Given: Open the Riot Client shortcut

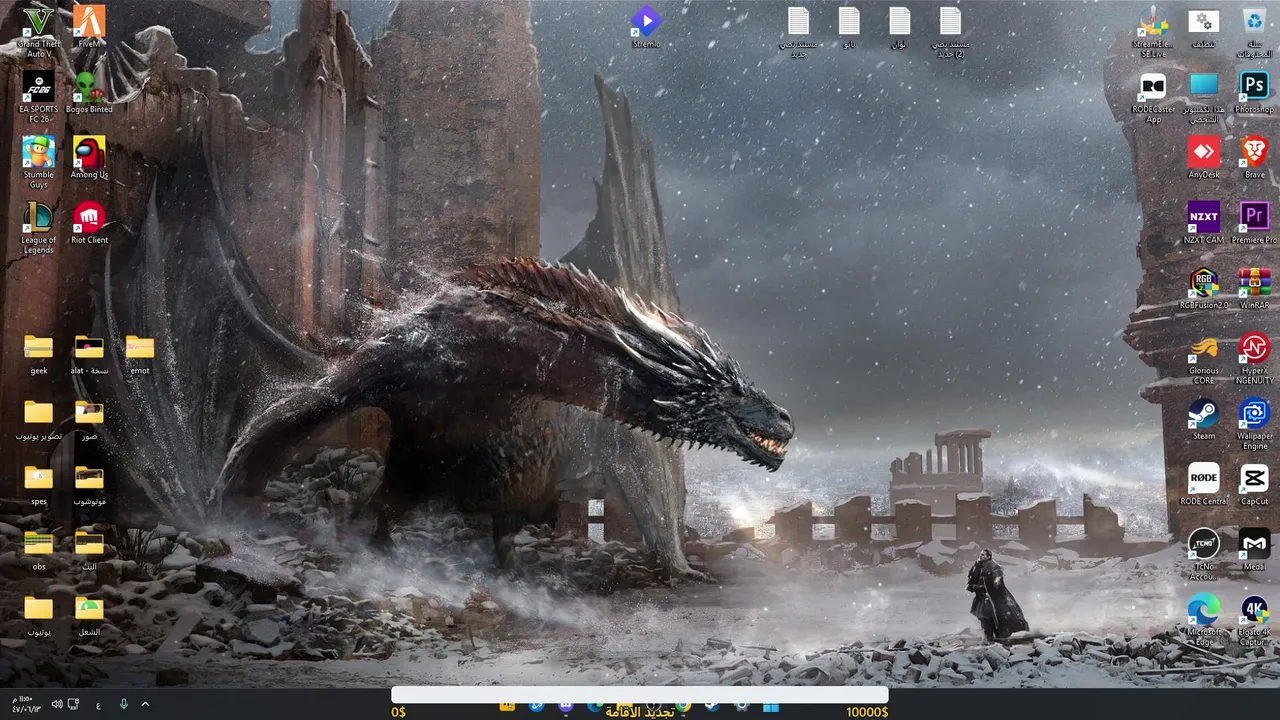Looking at the screenshot, I should pos(89,222).
